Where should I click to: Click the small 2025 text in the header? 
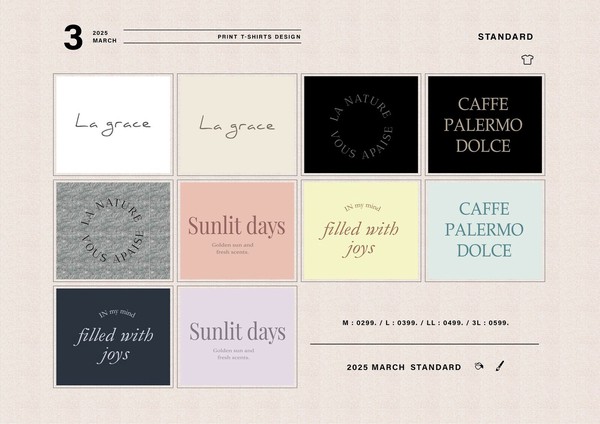(x=100, y=33)
